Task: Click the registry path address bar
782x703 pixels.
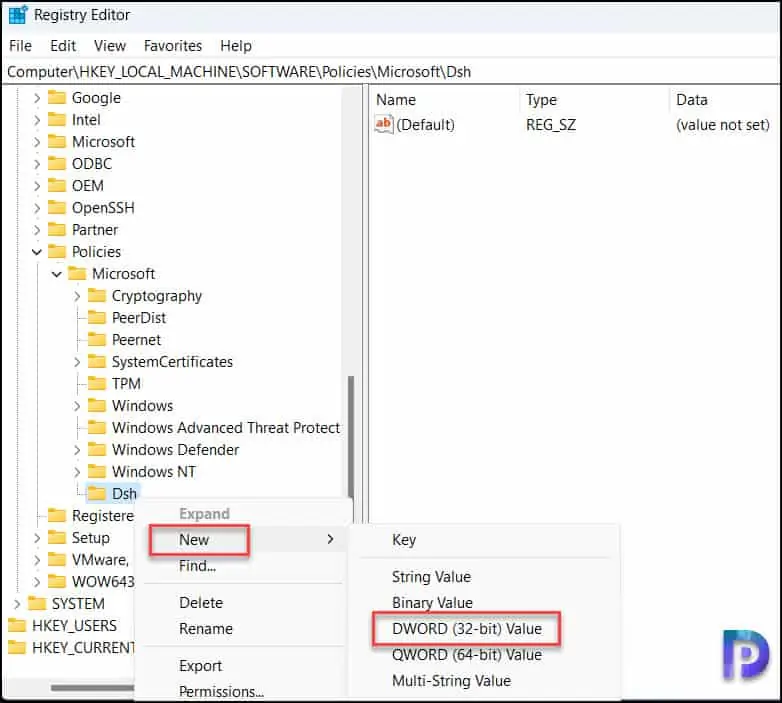Action: point(391,72)
